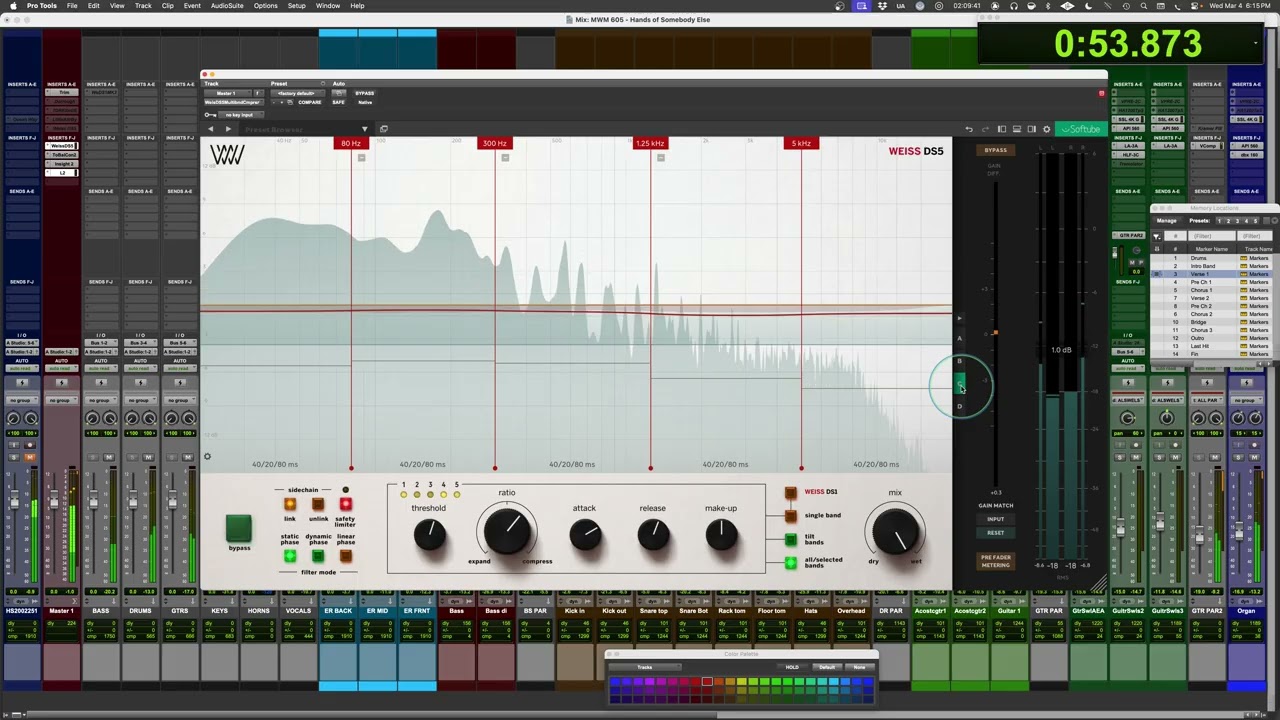
Task: Select the 300 Hz crossover marker
Action: pos(495,143)
